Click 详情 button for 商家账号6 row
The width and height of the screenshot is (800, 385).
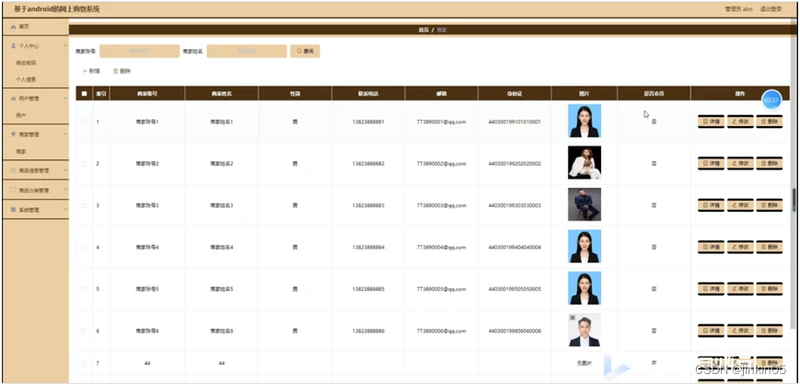[711, 331]
